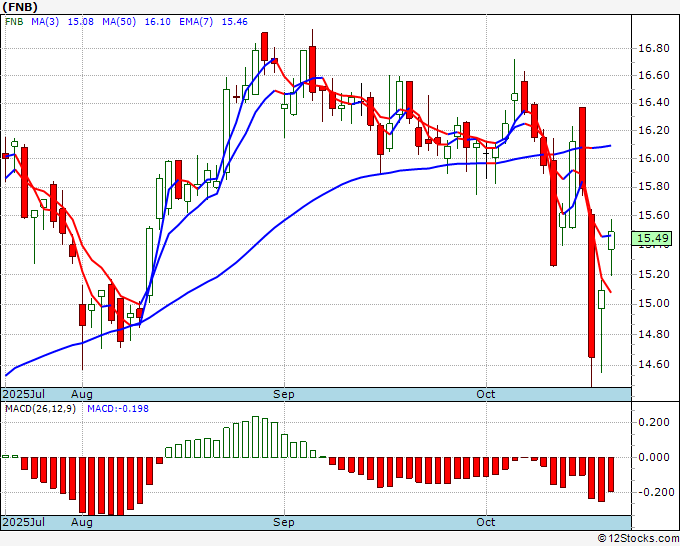Click the MA(3) value 15.08
Viewport: 680px width, 546px height.
[x=80, y=22]
